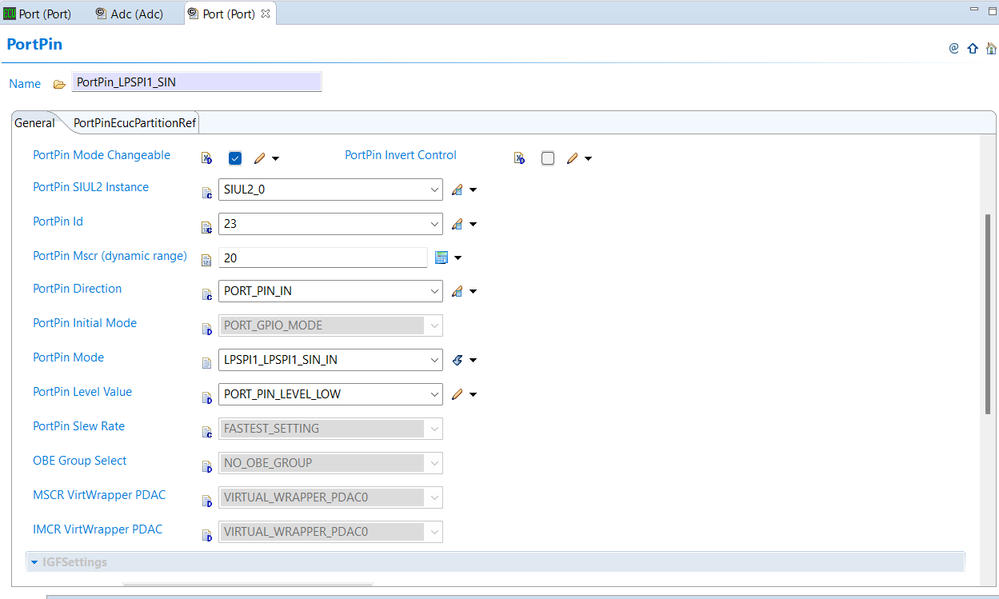This screenshot has height=599, width=999.
Task: Click icon right of LPSPI1_LPSPI1_SIN_IN dropdown
Action: pos(457,360)
